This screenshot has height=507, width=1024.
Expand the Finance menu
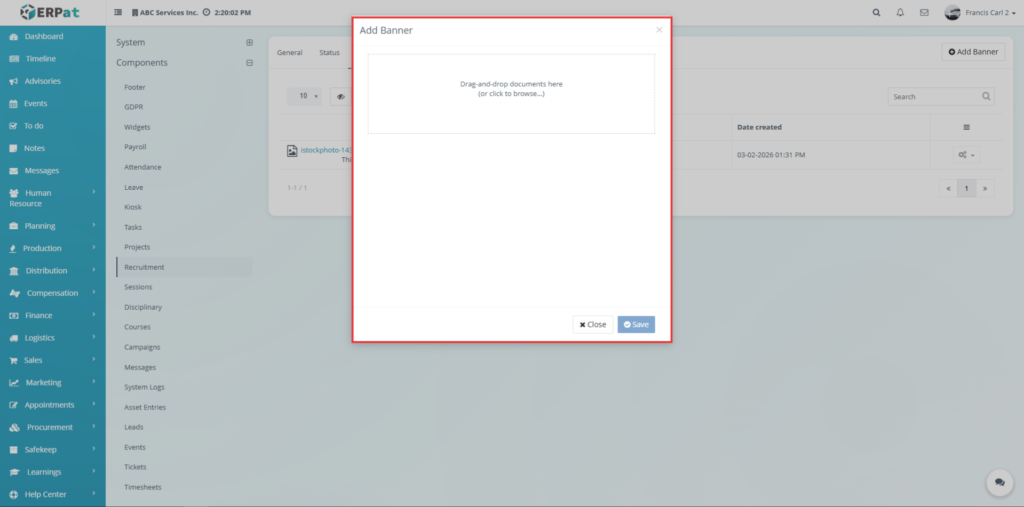coord(52,316)
